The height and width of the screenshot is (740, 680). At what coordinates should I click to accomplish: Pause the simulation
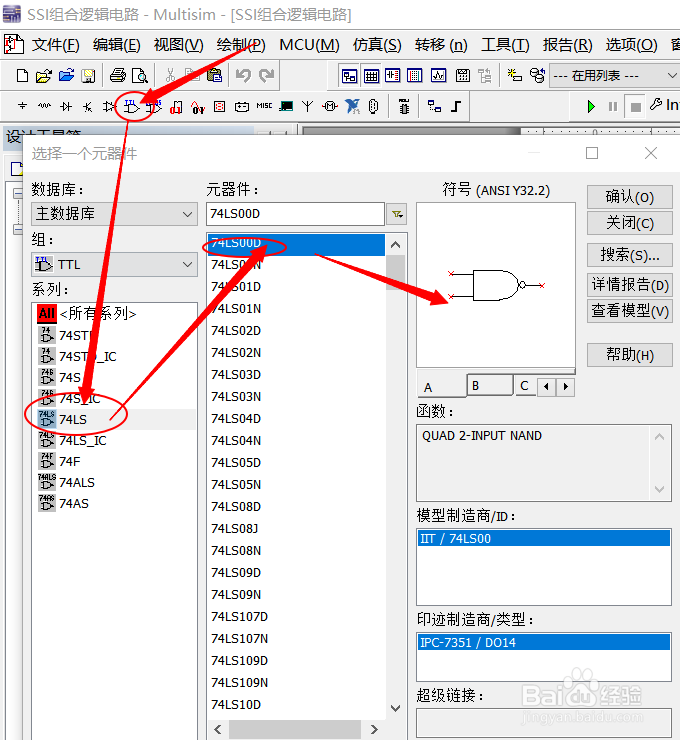(x=613, y=107)
